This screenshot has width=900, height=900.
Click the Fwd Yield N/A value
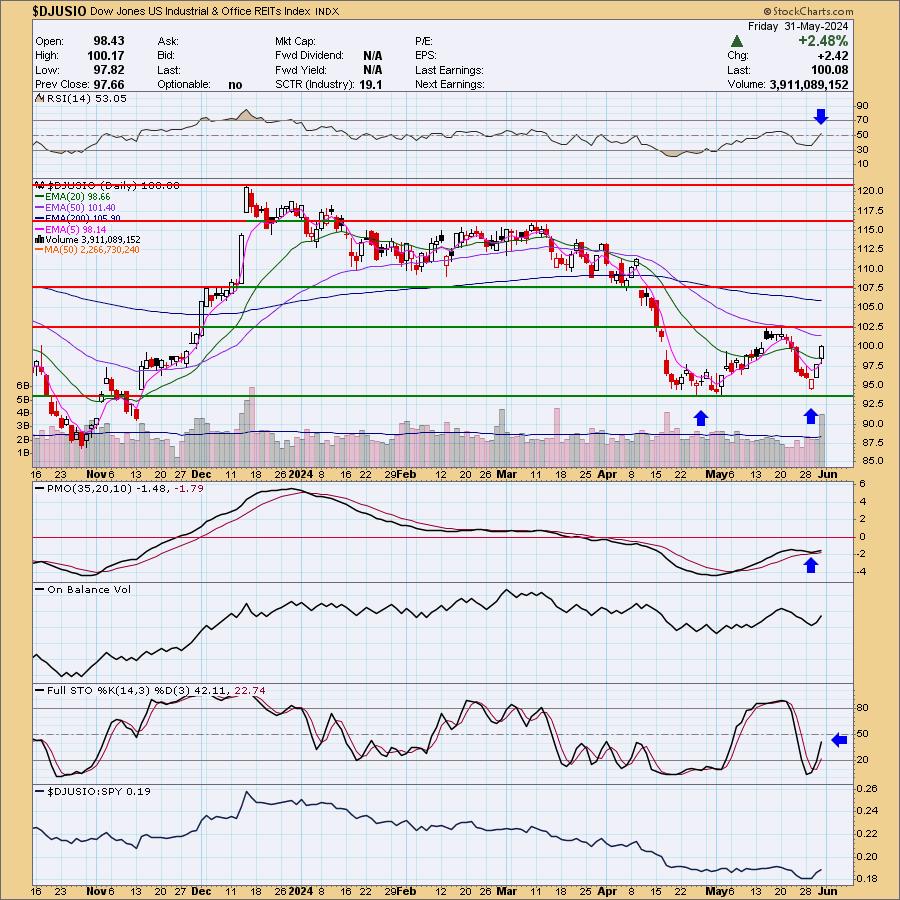point(373,70)
